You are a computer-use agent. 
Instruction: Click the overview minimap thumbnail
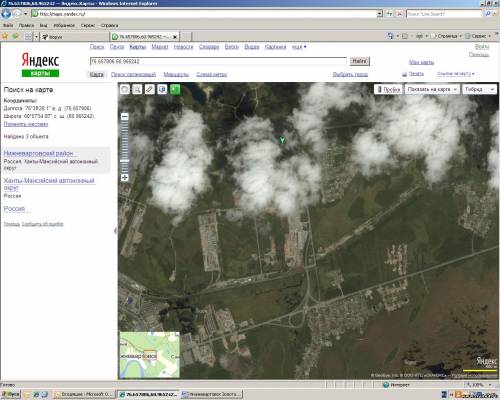[150, 355]
